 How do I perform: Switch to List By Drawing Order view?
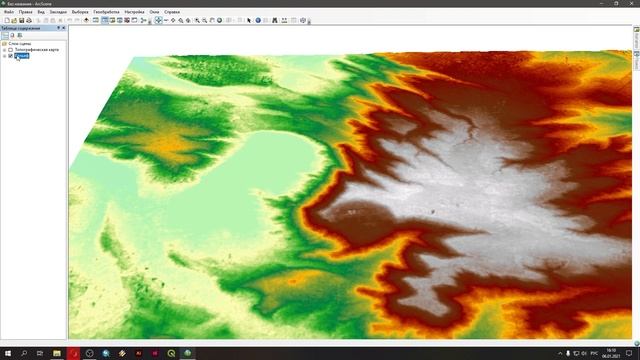5,36
